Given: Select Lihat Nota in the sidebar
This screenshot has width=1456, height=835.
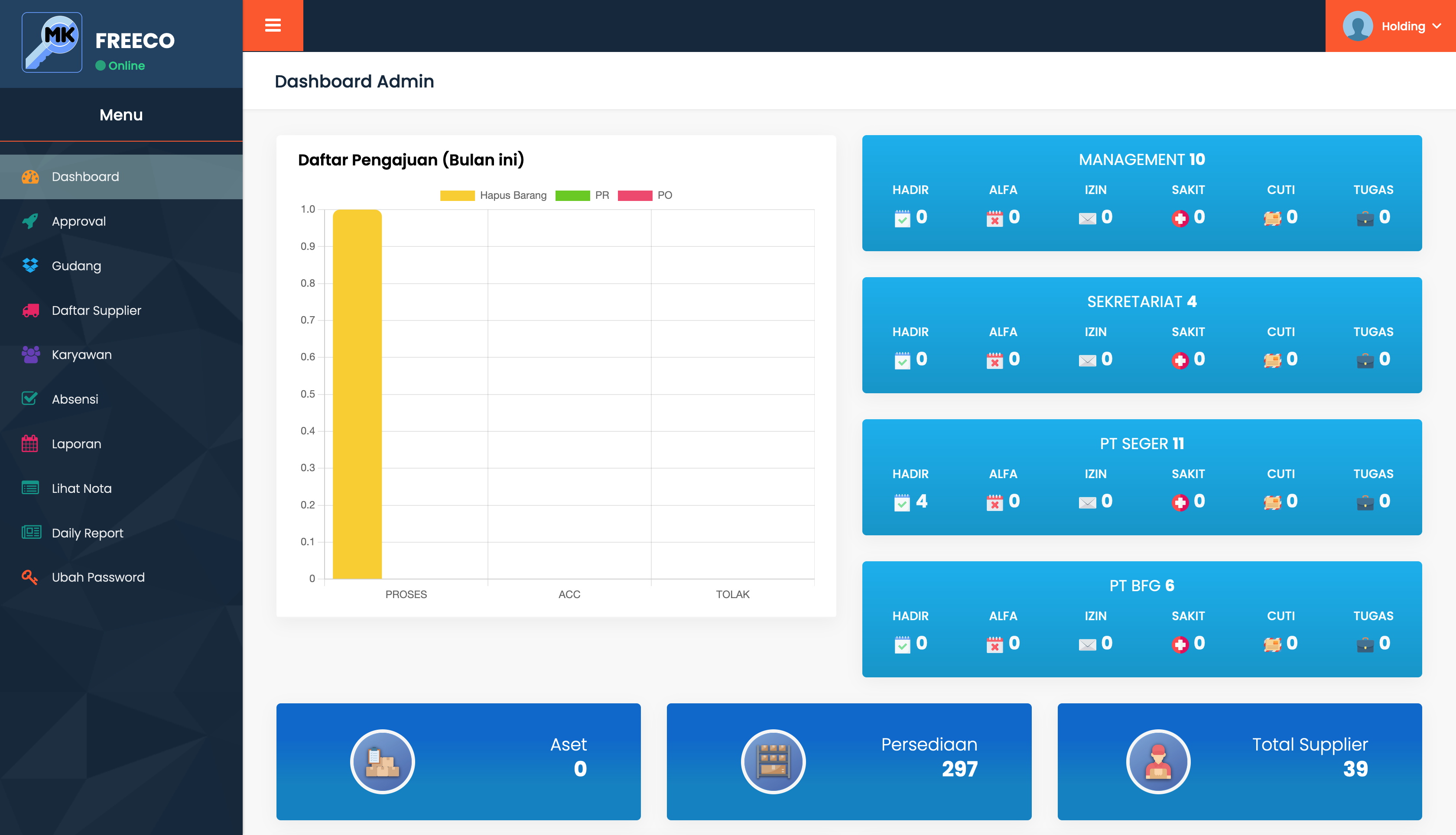Looking at the screenshot, I should coord(121,488).
